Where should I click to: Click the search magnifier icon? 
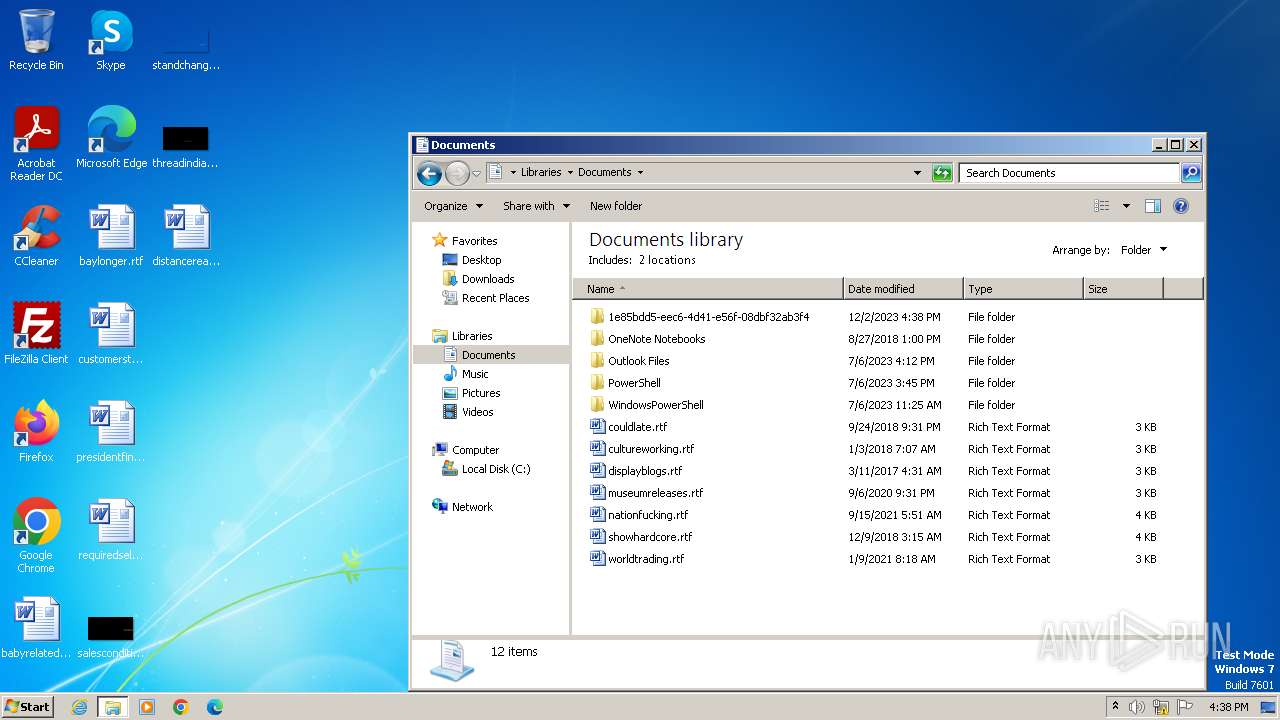pos(1190,173)
